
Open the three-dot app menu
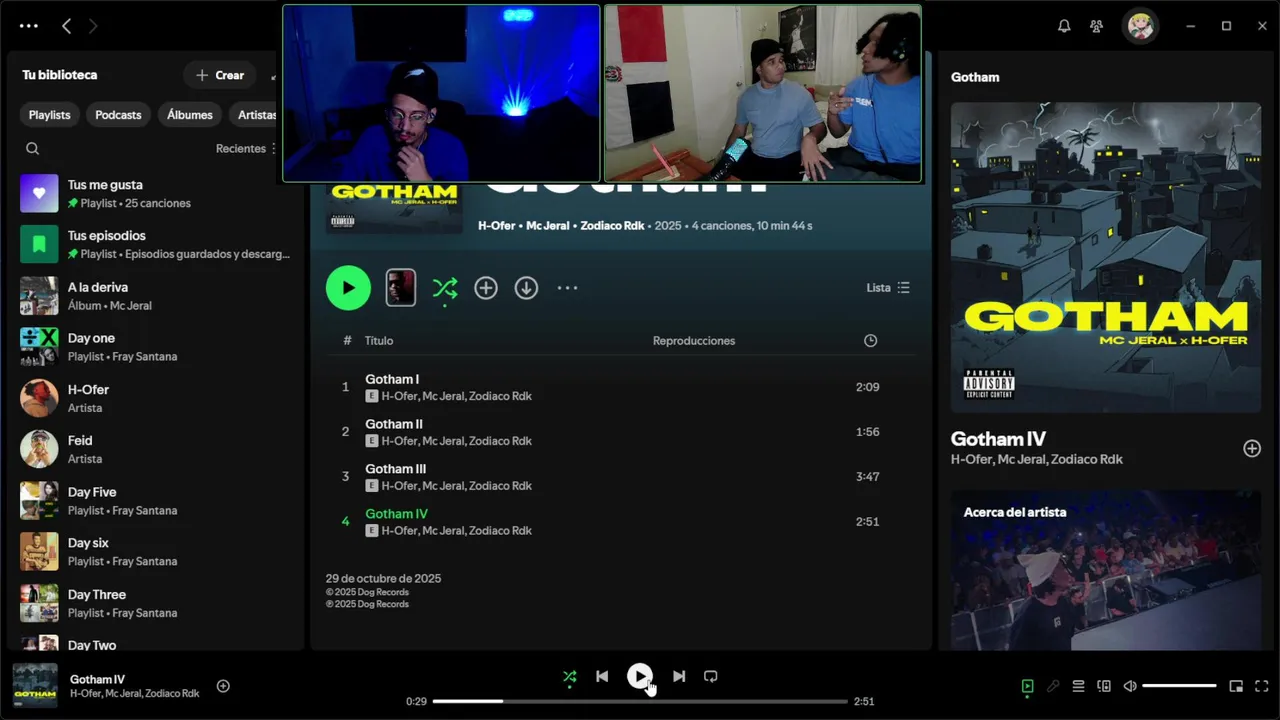[29, 26]
